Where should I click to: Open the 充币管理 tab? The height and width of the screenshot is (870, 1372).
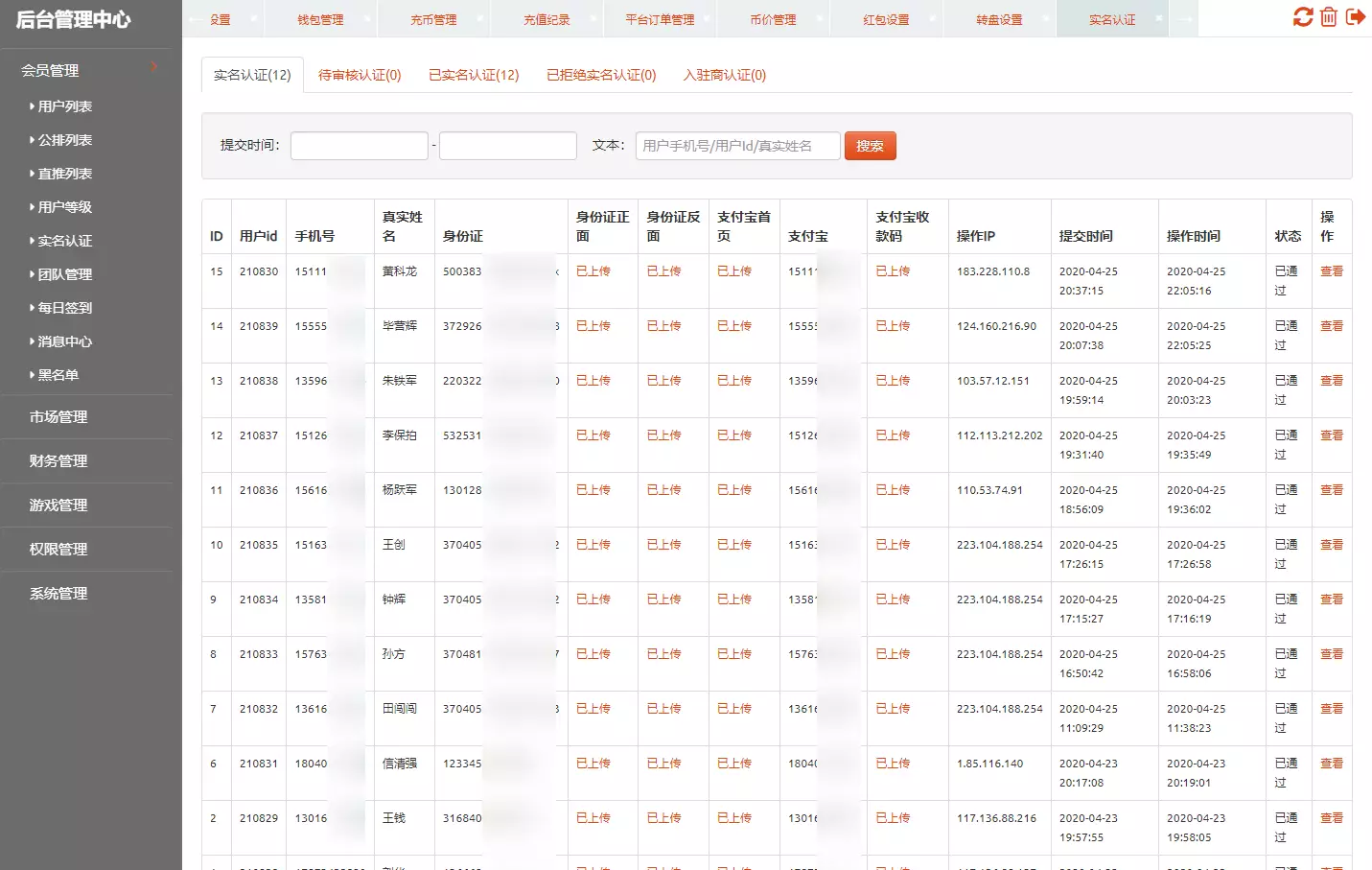click(x=433, y=20)
